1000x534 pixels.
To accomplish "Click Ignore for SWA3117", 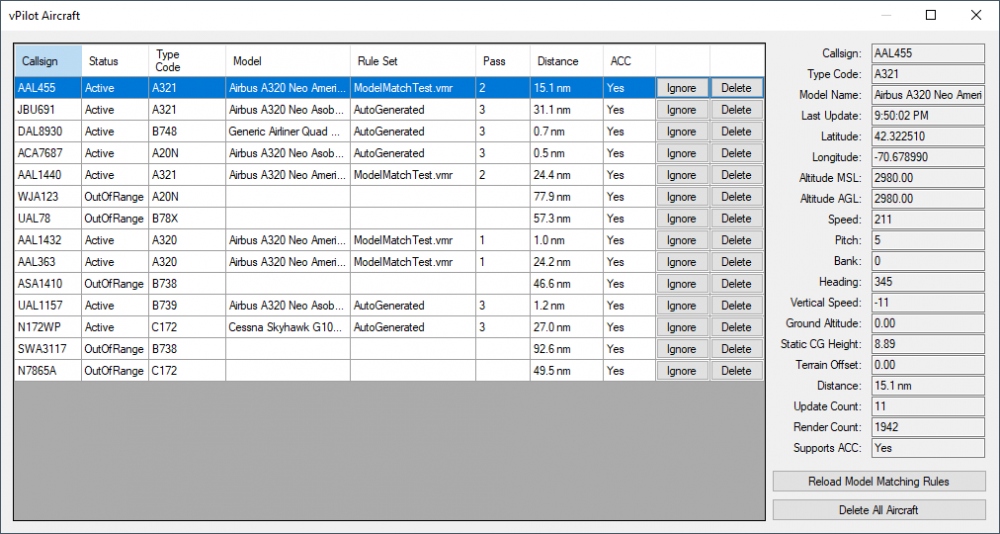I will [681, 349].
